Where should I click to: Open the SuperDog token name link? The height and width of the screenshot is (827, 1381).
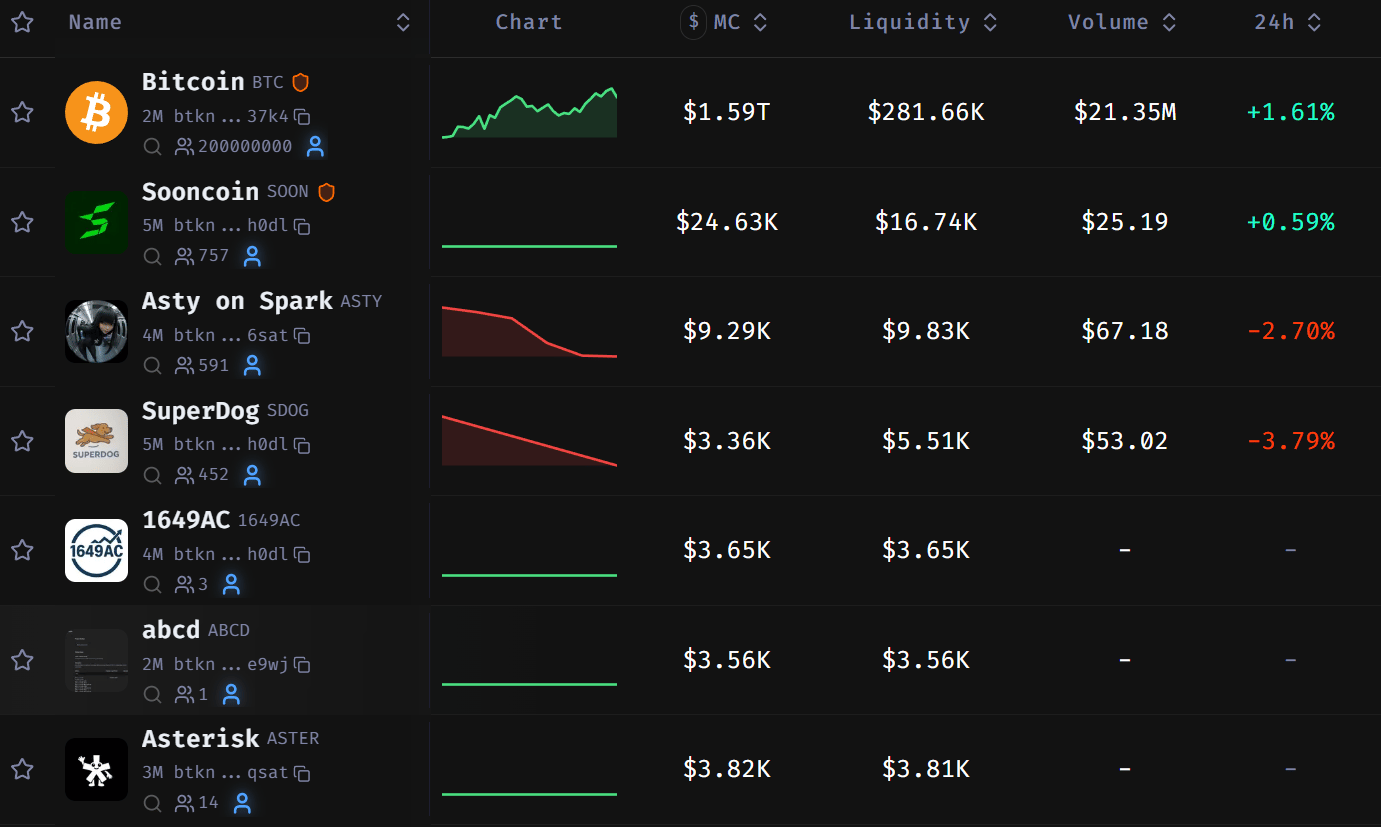pos(200,410)
